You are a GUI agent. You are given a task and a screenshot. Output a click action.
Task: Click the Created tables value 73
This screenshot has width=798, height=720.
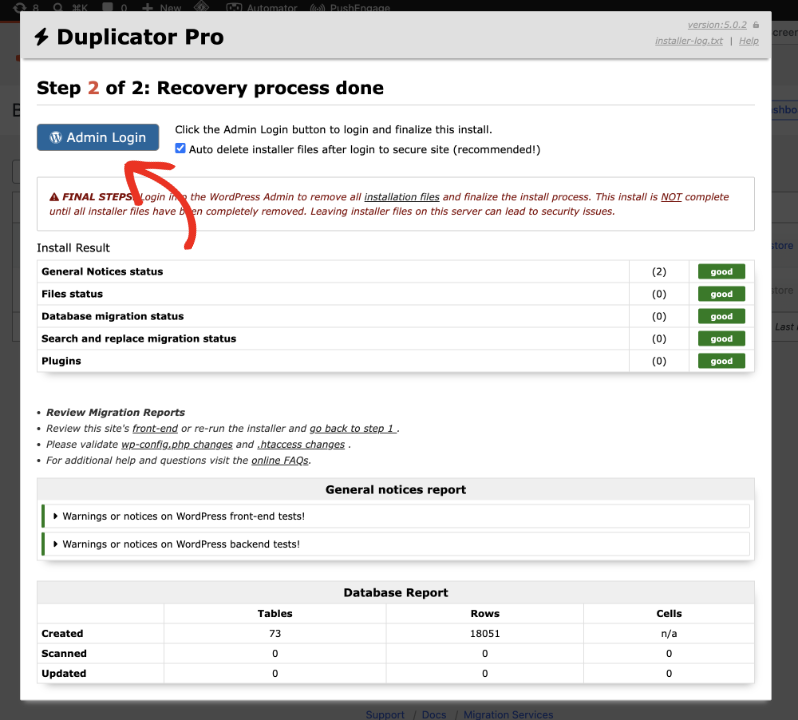click(x=275, y=633)
